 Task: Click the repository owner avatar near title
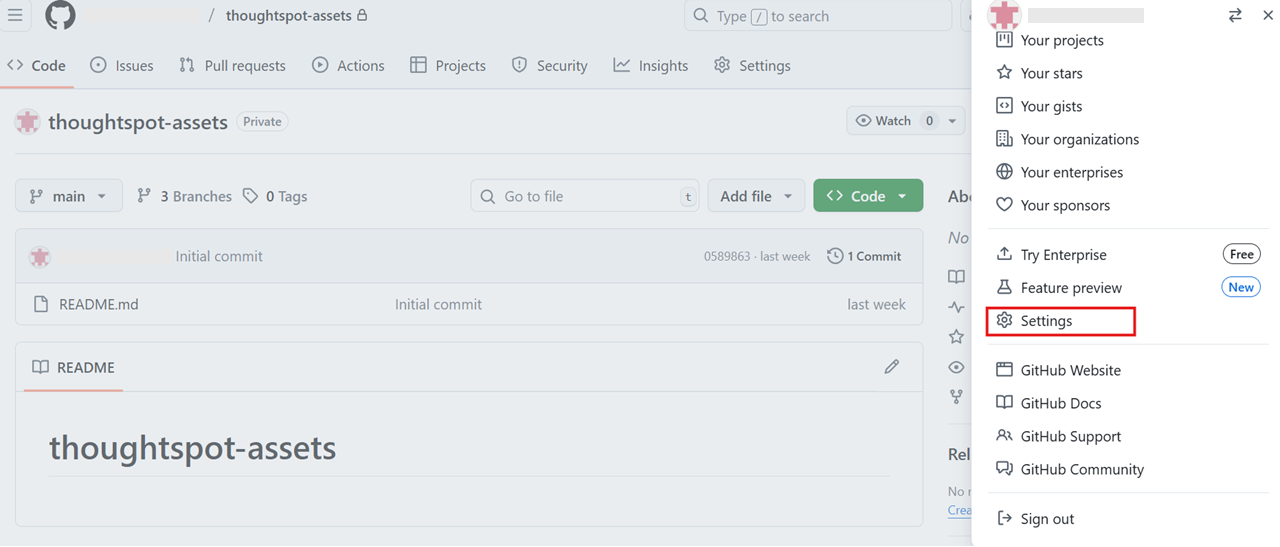click(27, 122)
